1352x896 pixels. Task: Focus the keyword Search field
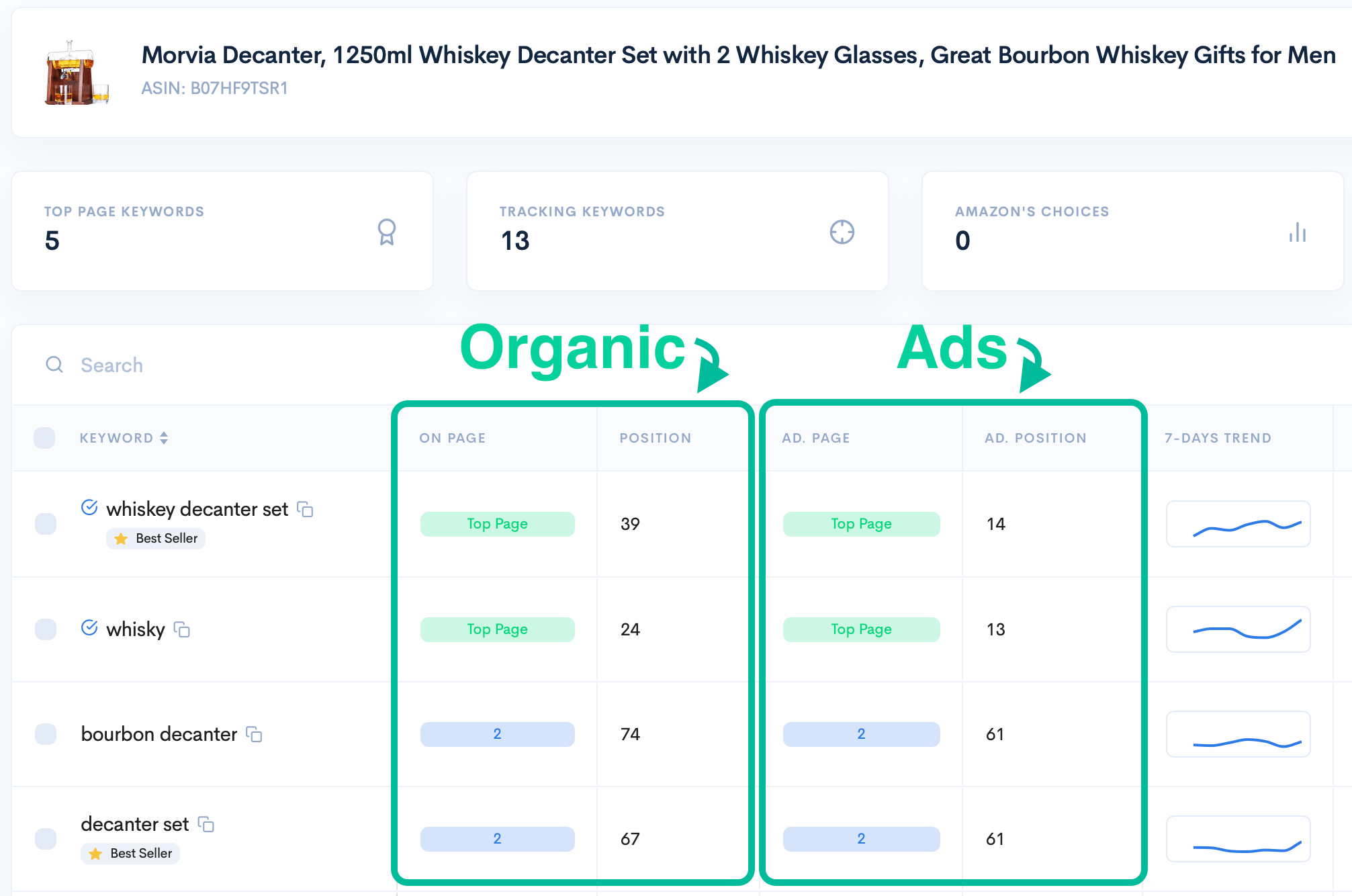(x=201, y=365)
